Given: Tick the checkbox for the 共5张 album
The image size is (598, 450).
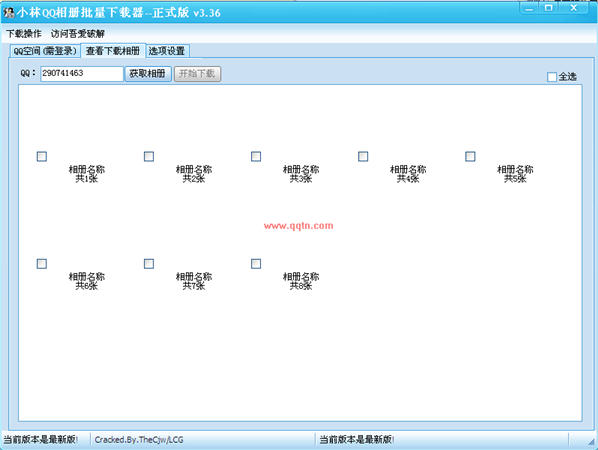Looking at the screenshot, I should (470, 156).
